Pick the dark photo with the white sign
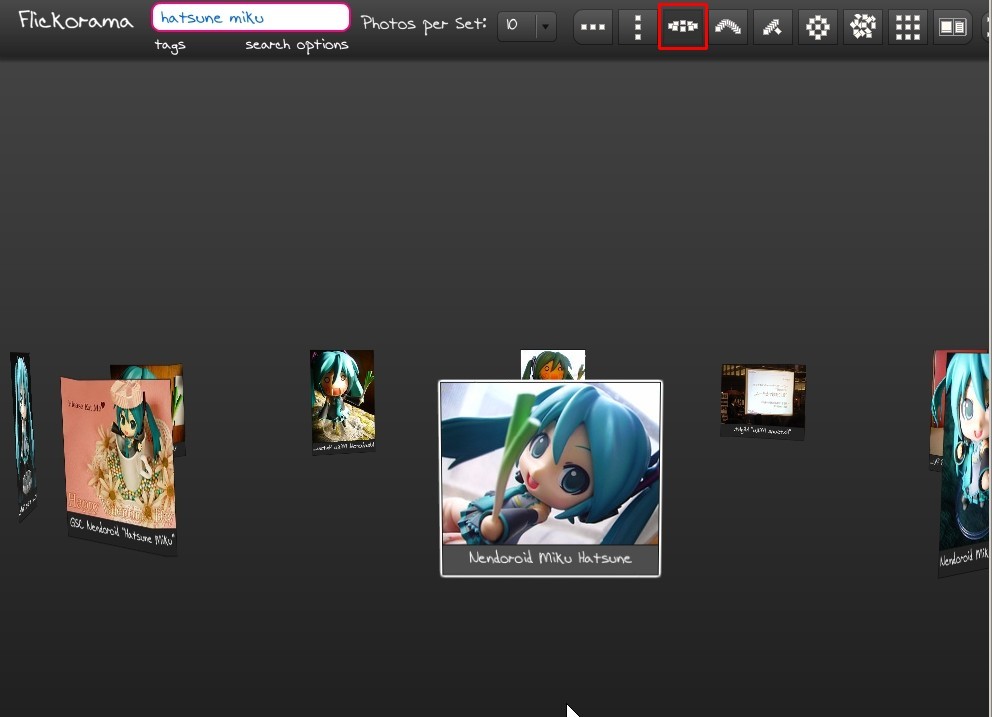Screen dimensions: 992x717 tap(763, 401)
